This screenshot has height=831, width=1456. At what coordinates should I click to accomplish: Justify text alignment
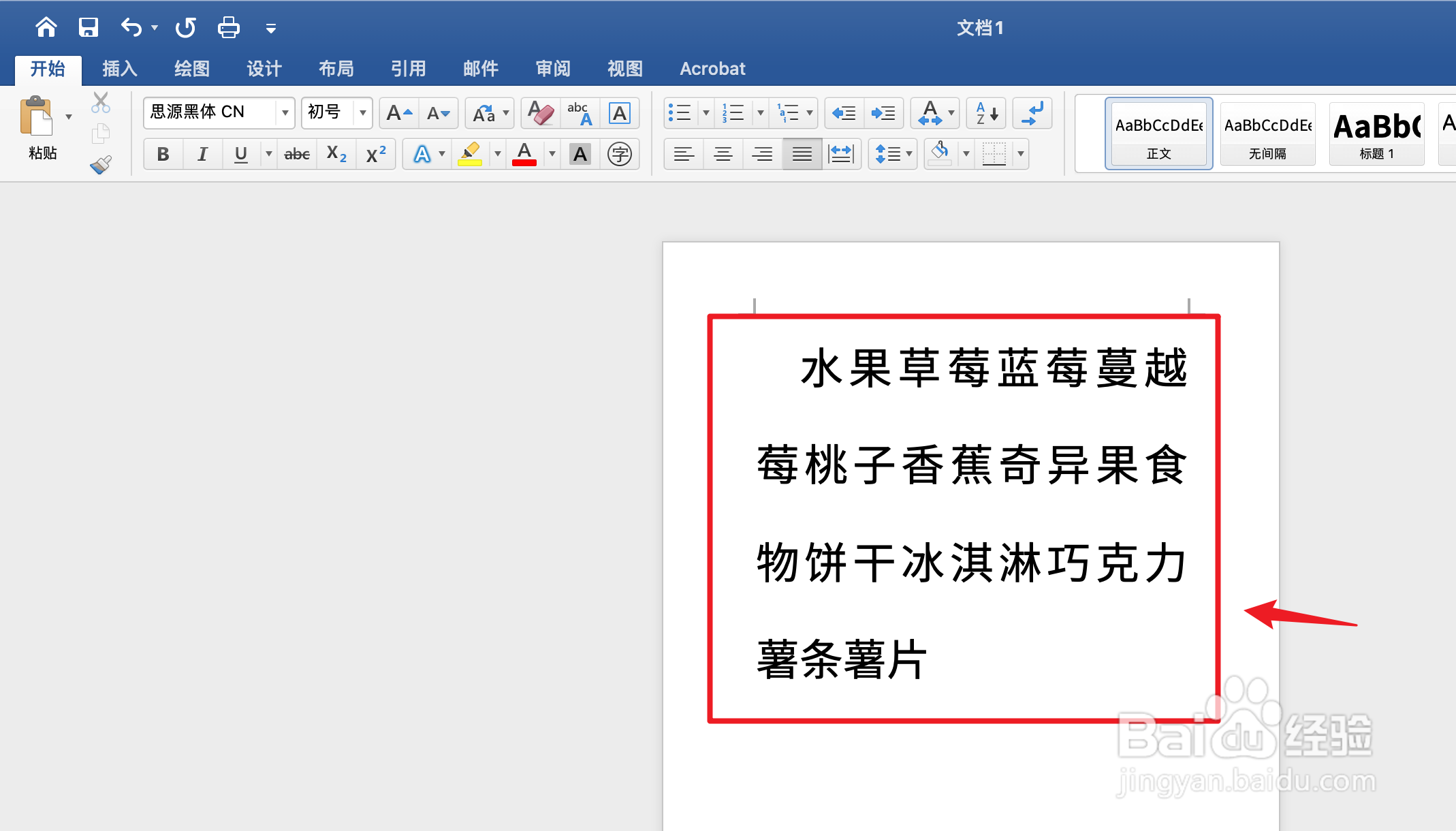click(x=802, y=154)
